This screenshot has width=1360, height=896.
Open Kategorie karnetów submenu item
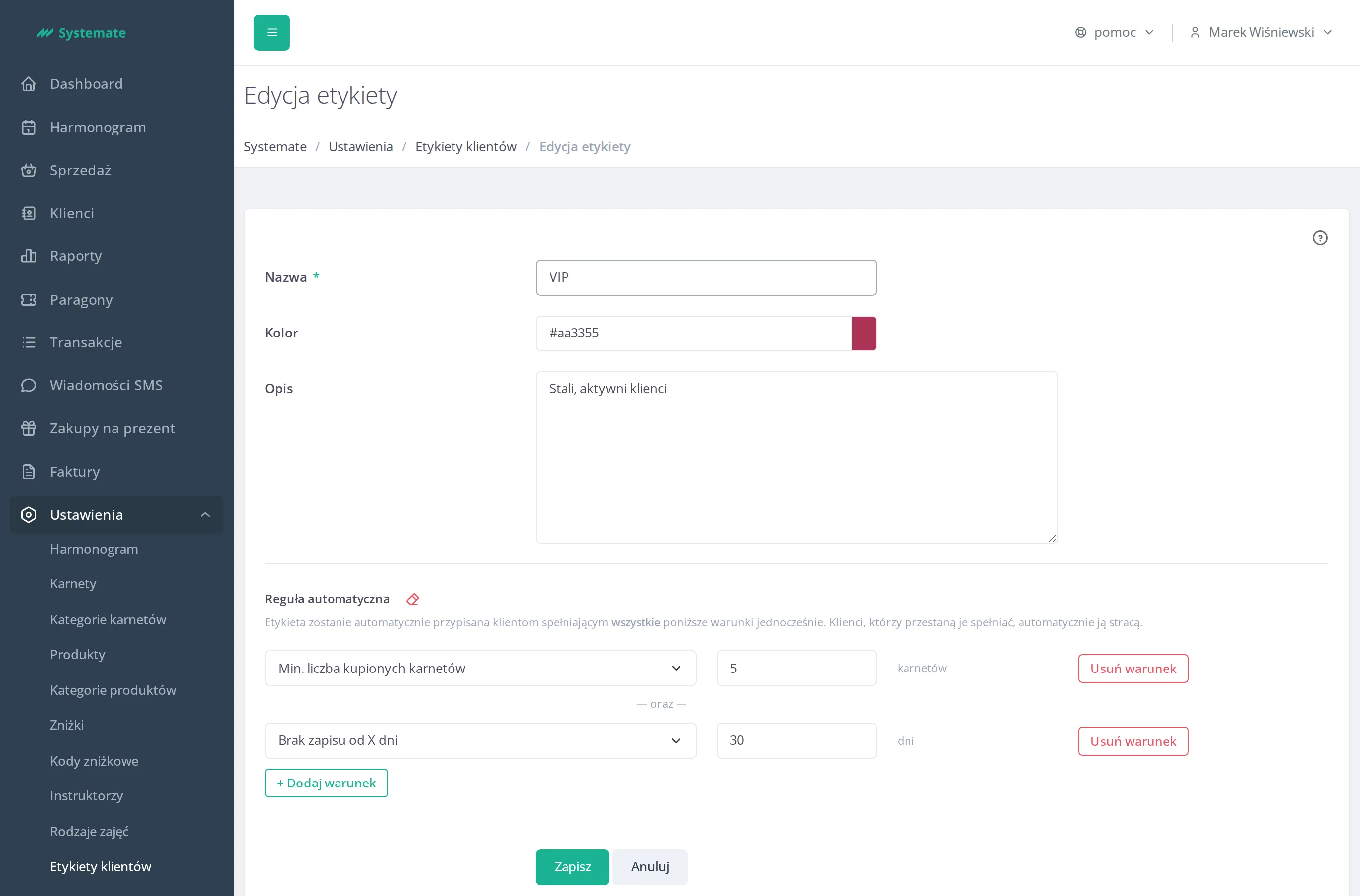[108, 619]
